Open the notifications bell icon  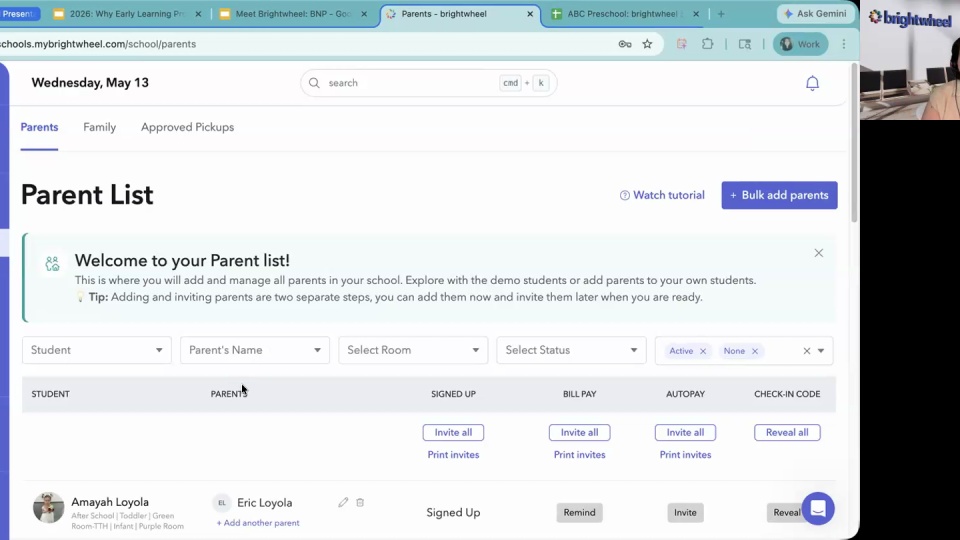tap(812, 83)
